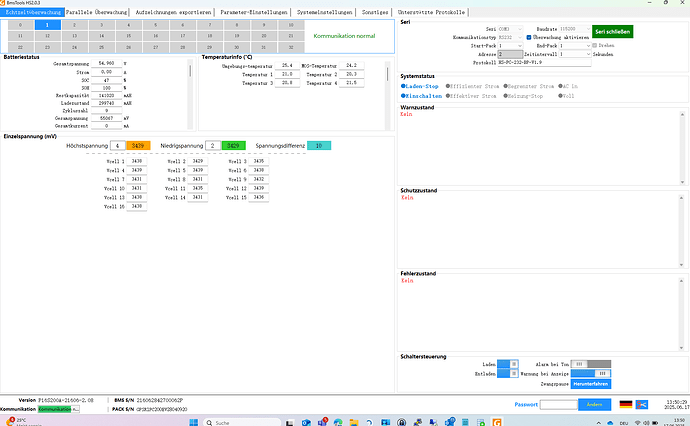The image size is (690, 426).
Task: Toggle the Entladen switch
Action: (x=507, y=373)
